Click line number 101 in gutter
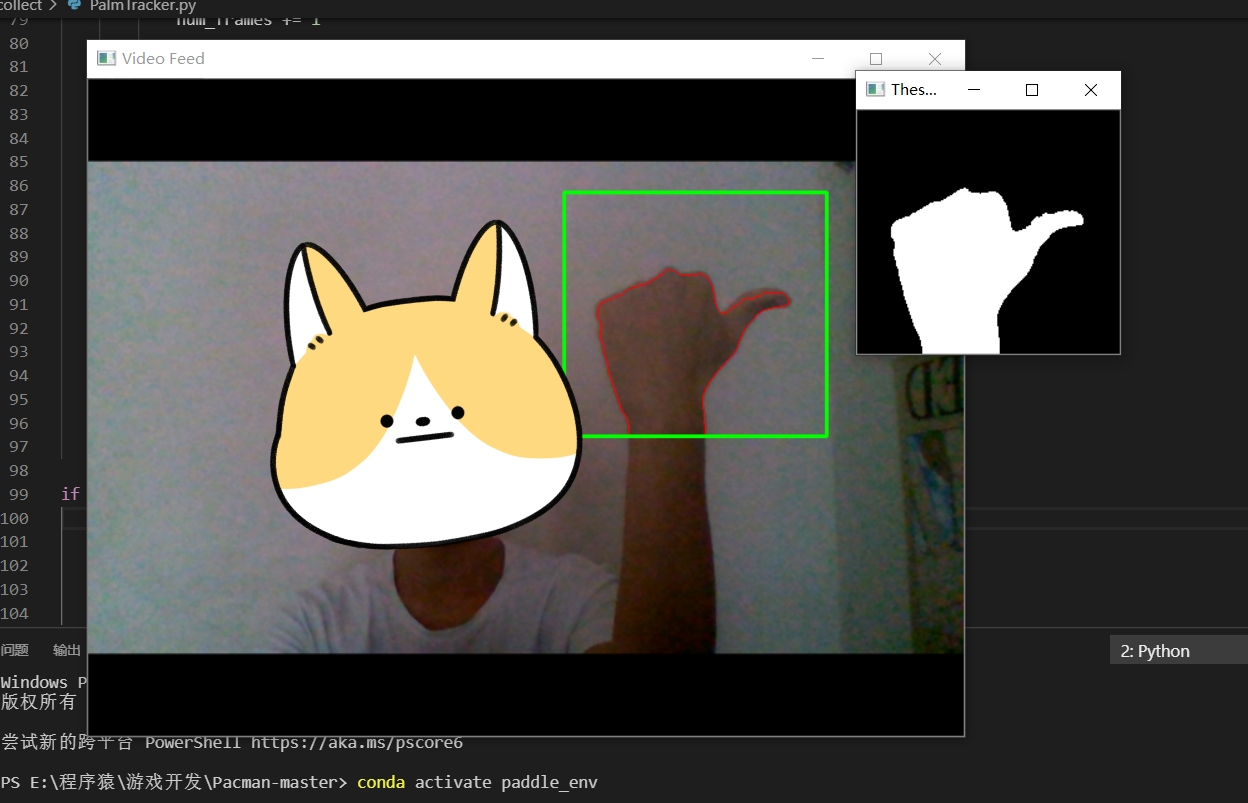Viewport: 1248px width, 803px height. tap(15, 541)
